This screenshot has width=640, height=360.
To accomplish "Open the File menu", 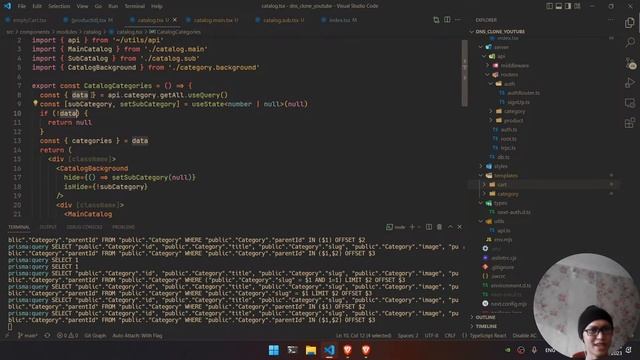I will 22,6.
